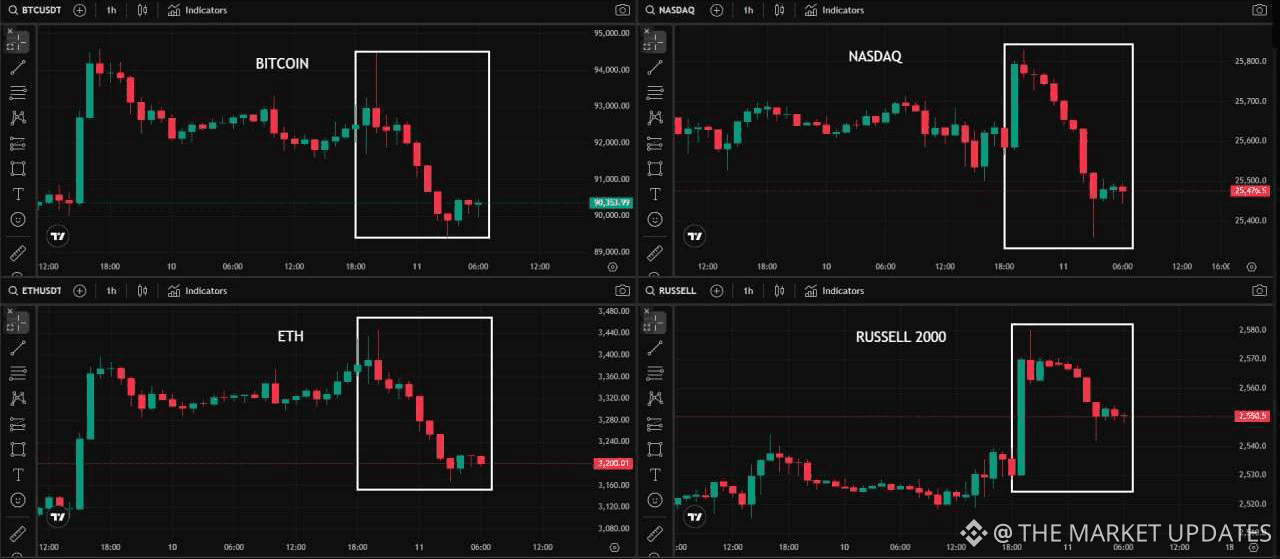Open Indicators on the ETHUSDT chart
1280x559 pixels.
(197, 291)
